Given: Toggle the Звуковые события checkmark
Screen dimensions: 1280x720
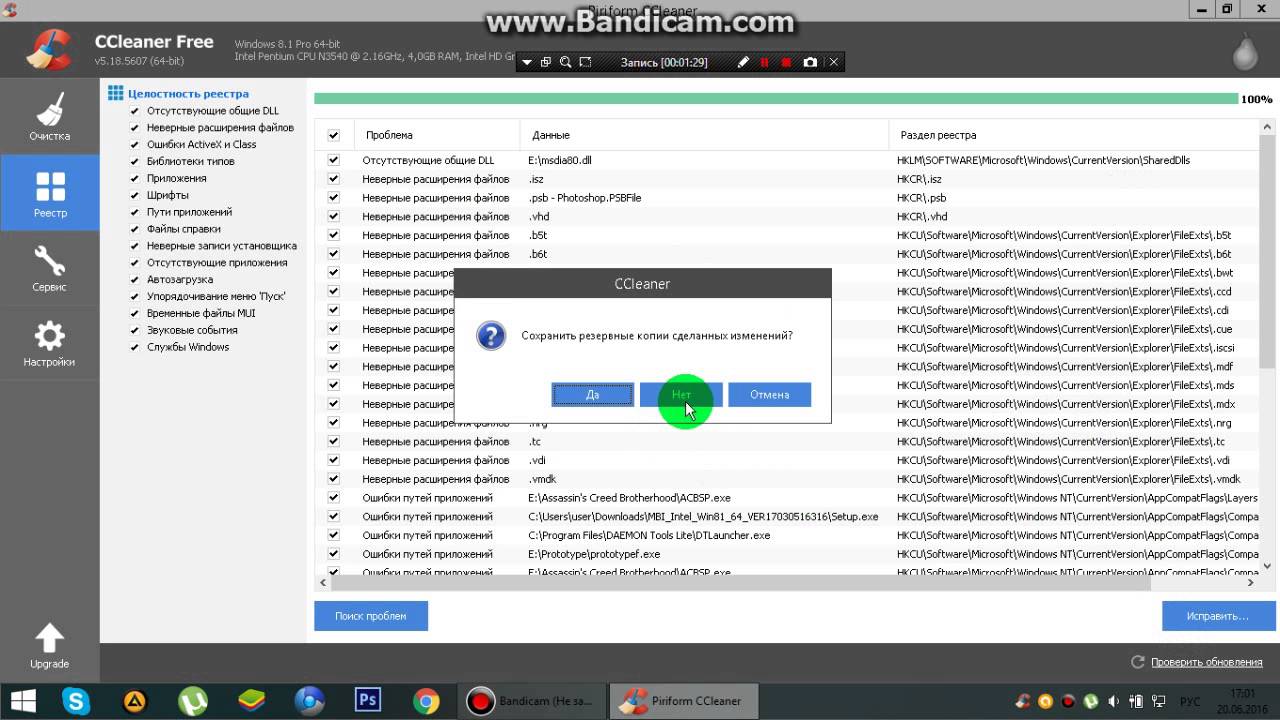Looking at the screenshot, I should coord(135,330).
